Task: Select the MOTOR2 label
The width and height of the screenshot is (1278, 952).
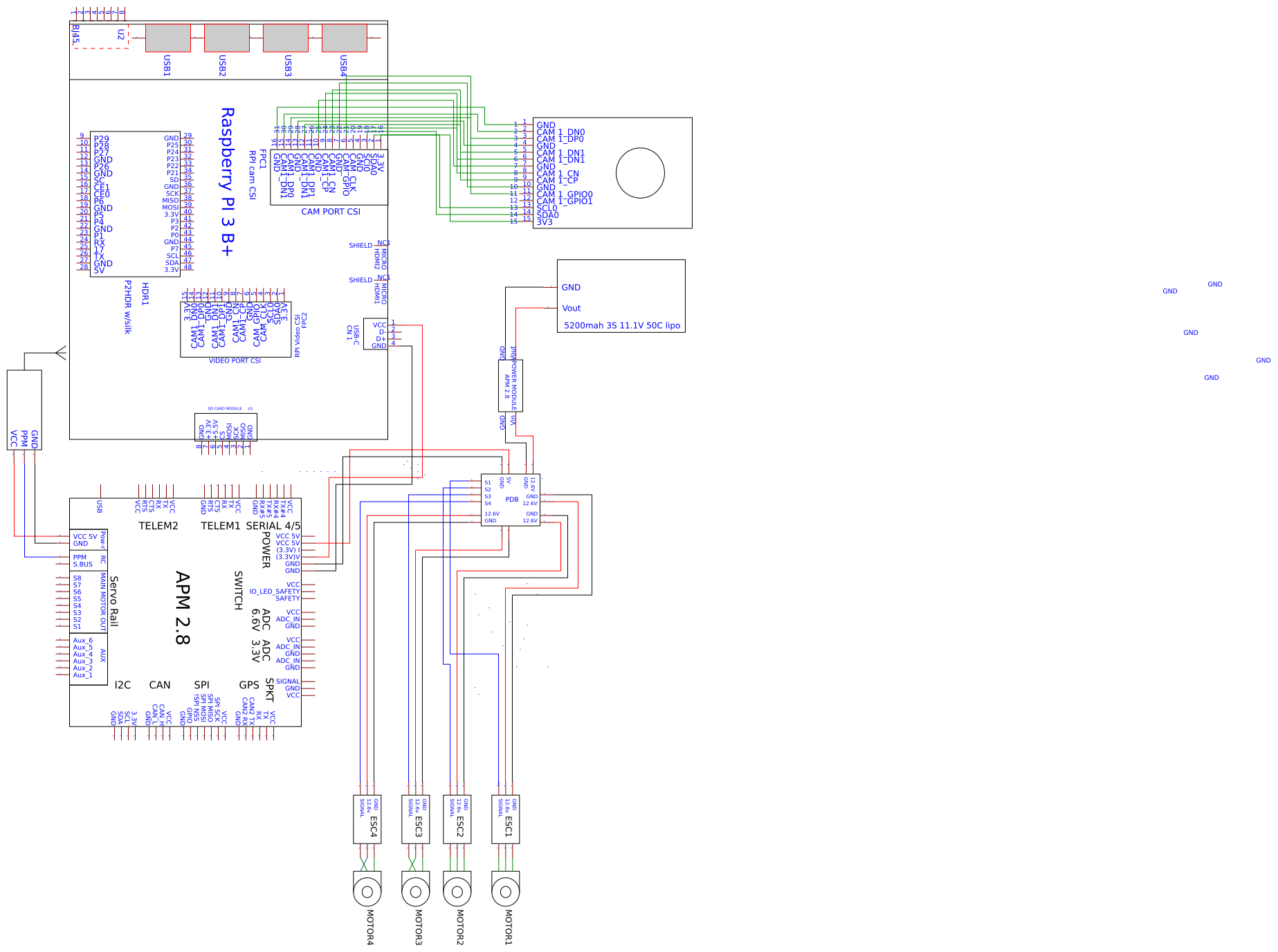Action: coord(460,927)
